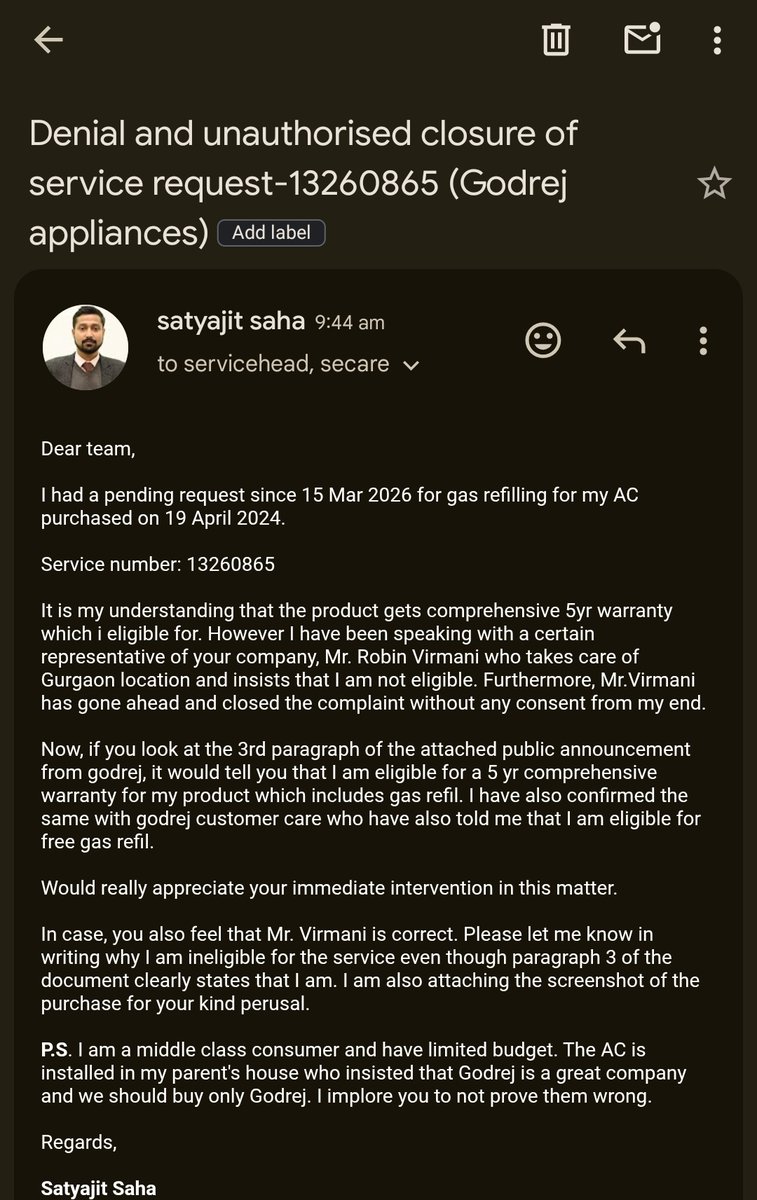757x1200 pixels.
Task: Mark the email as unread
Action: pos(642,38)
